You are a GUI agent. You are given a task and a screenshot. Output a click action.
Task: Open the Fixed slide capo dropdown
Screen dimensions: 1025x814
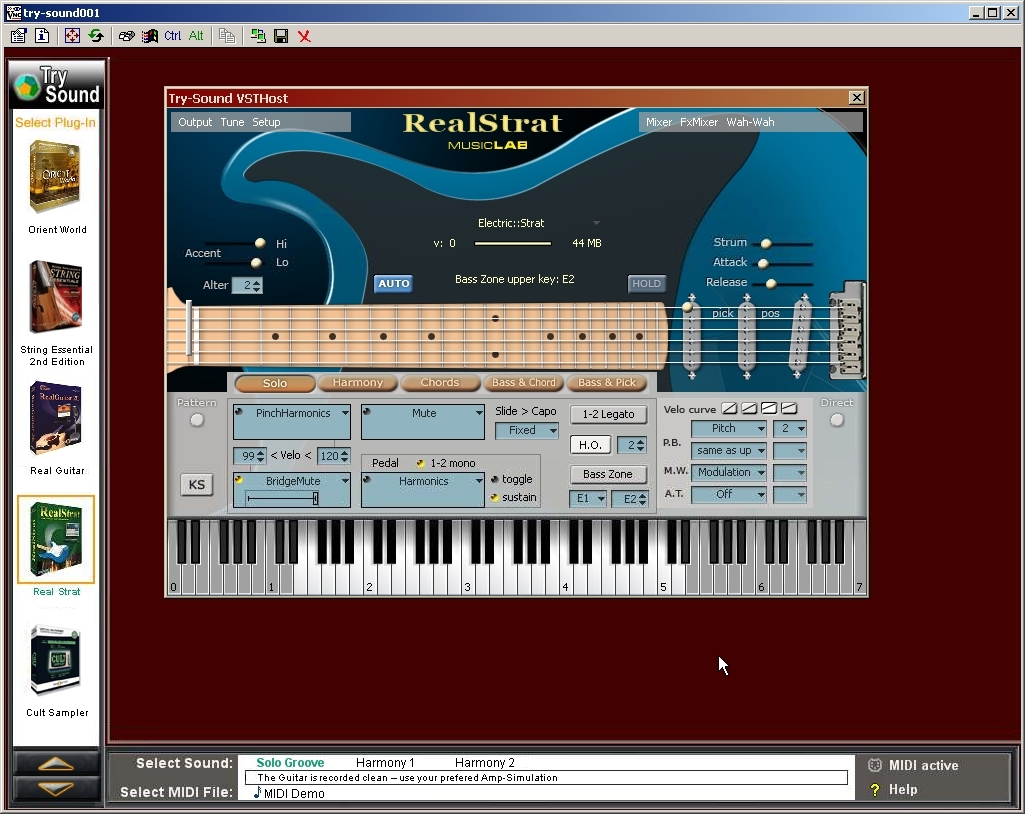click(x=526, y=430)
